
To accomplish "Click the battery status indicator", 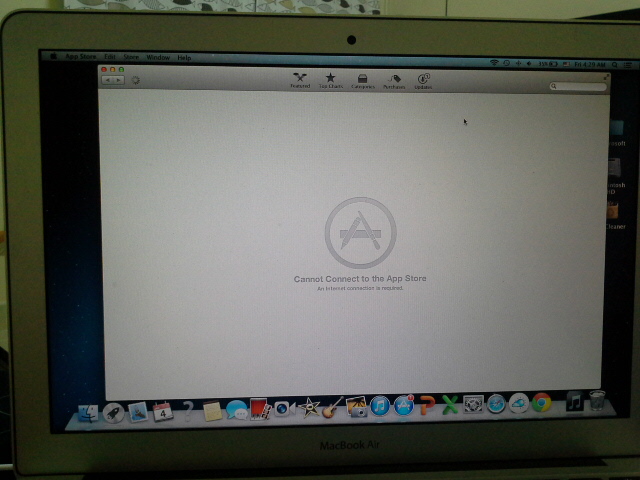I will tap(548, 64).
